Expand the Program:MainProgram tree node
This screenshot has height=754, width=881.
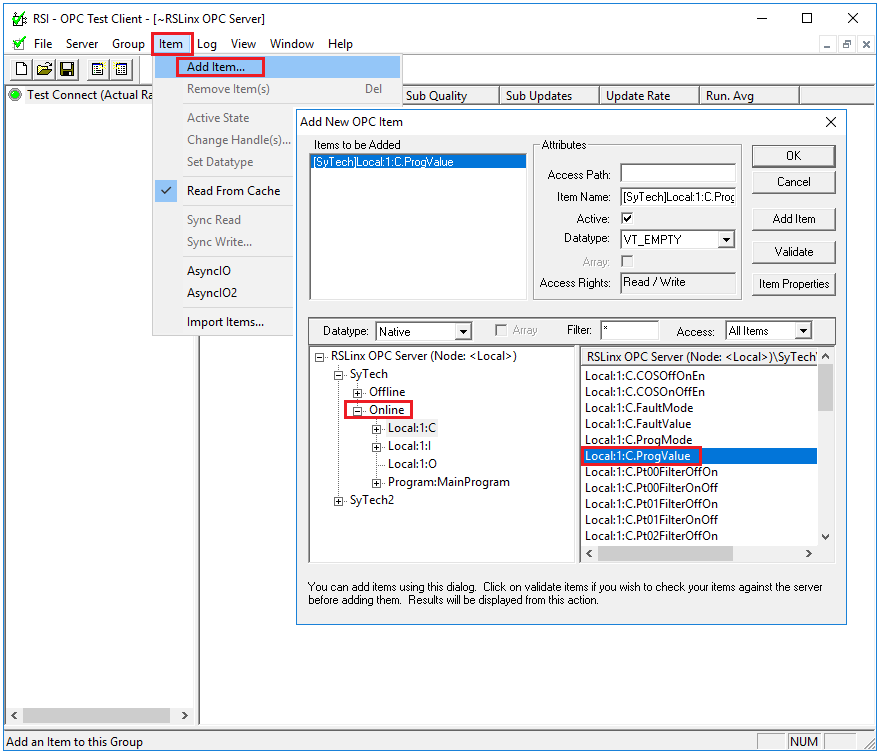coord(376,483)
